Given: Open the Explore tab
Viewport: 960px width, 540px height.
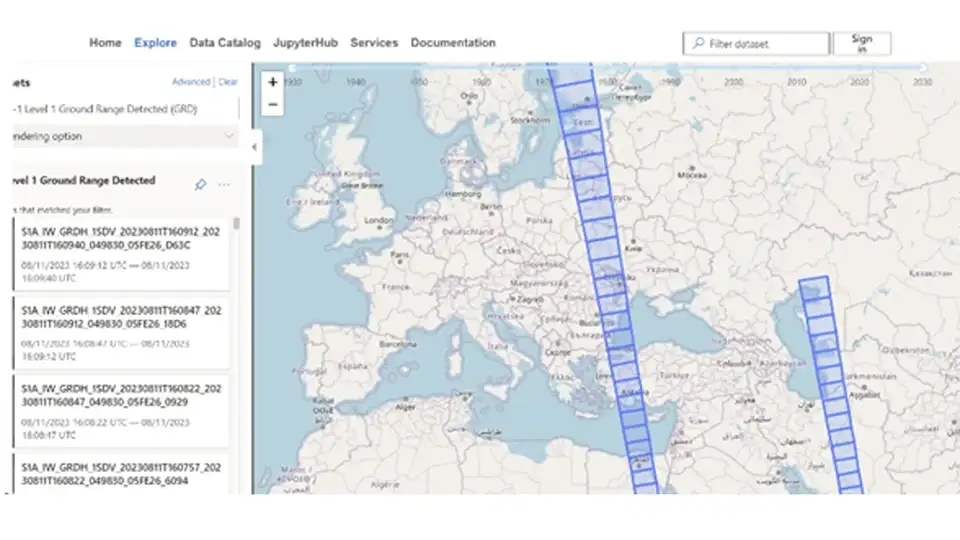Looking at the screenshot, I should pos(155,43).
